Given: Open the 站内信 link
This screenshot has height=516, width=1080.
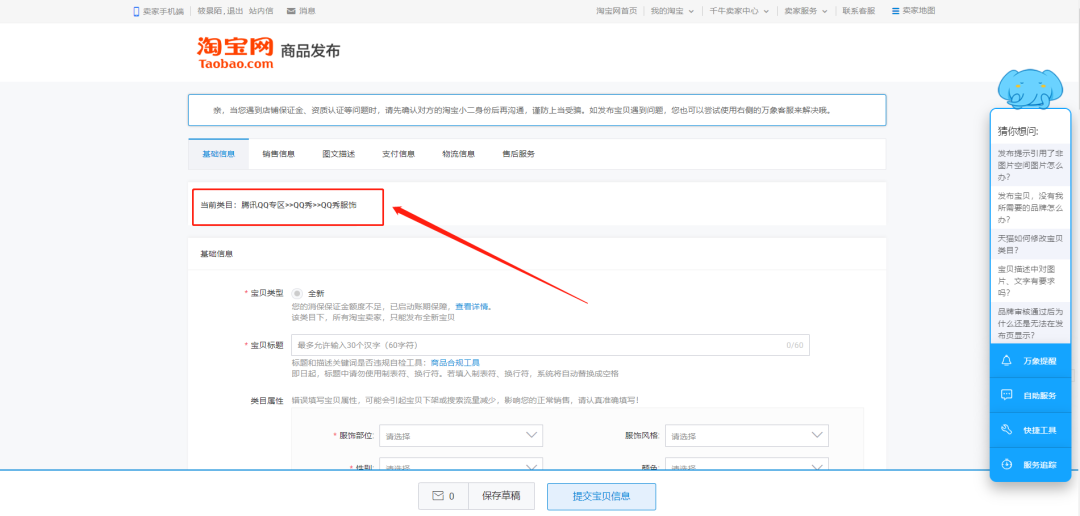Looking at the screenshot, I should coord(261,11).
